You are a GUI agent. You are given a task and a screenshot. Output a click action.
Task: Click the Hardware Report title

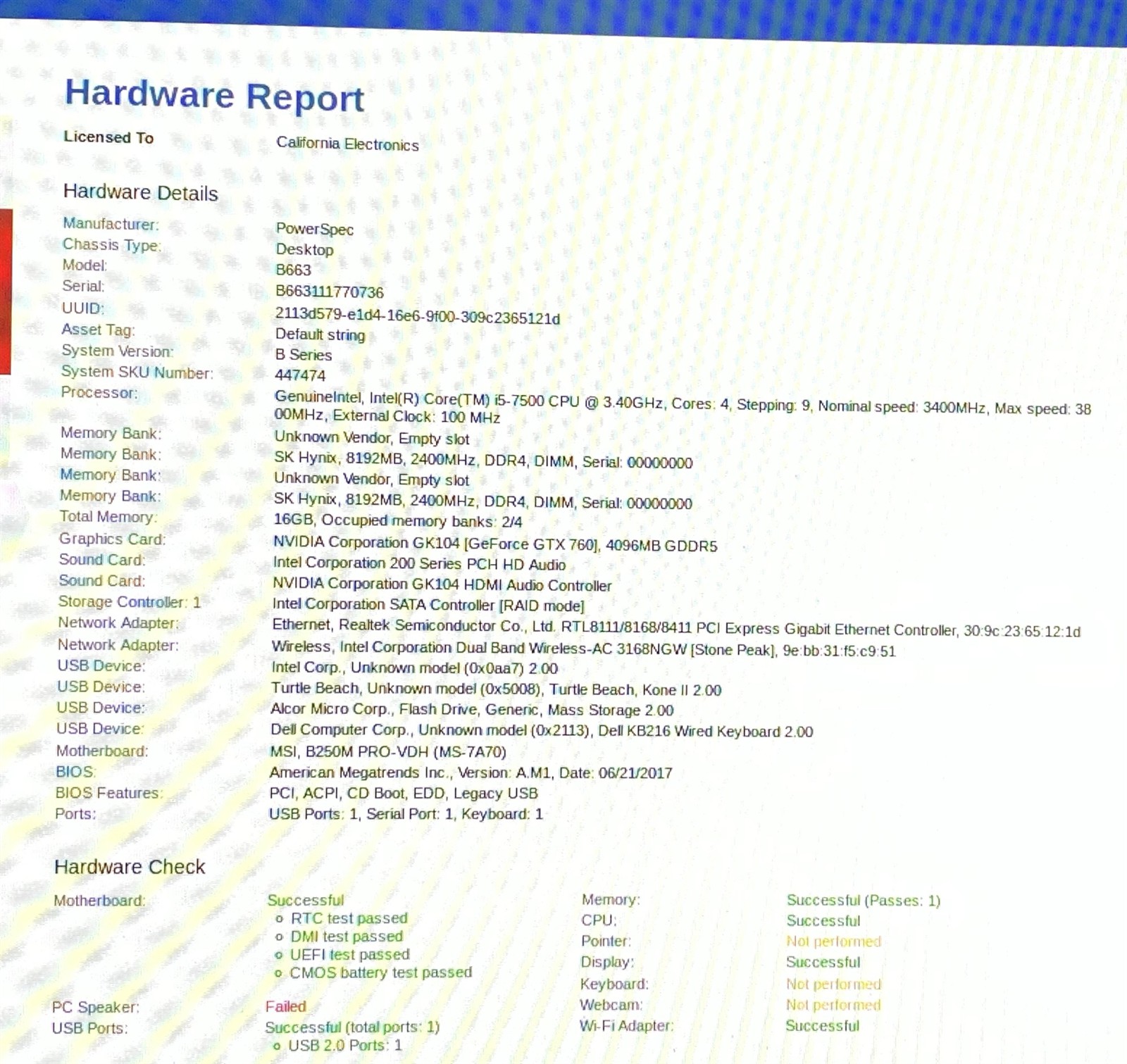coord(215,96)
